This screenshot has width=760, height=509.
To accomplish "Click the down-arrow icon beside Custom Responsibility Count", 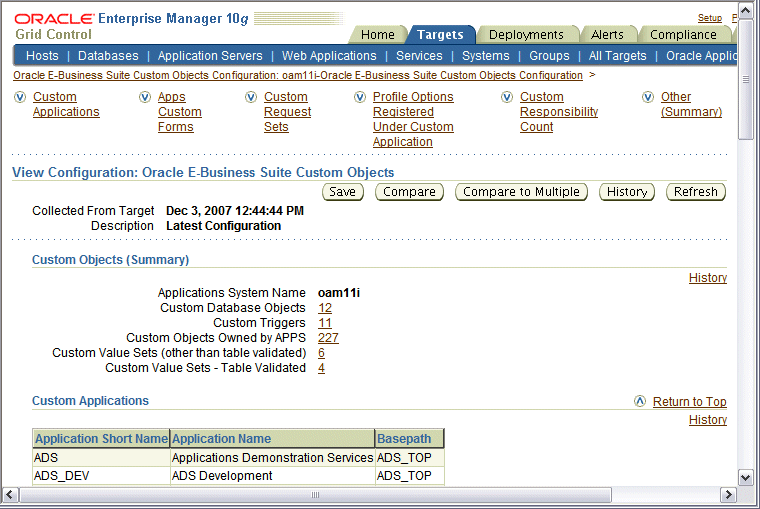I will [507, 97].
